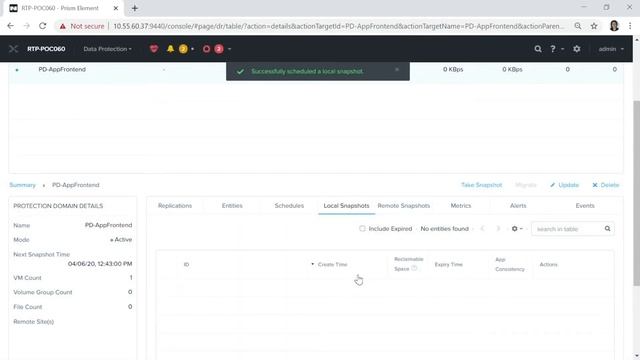Open the help question mark icon
Screen dimensions: 640x360
click(553, 49)
